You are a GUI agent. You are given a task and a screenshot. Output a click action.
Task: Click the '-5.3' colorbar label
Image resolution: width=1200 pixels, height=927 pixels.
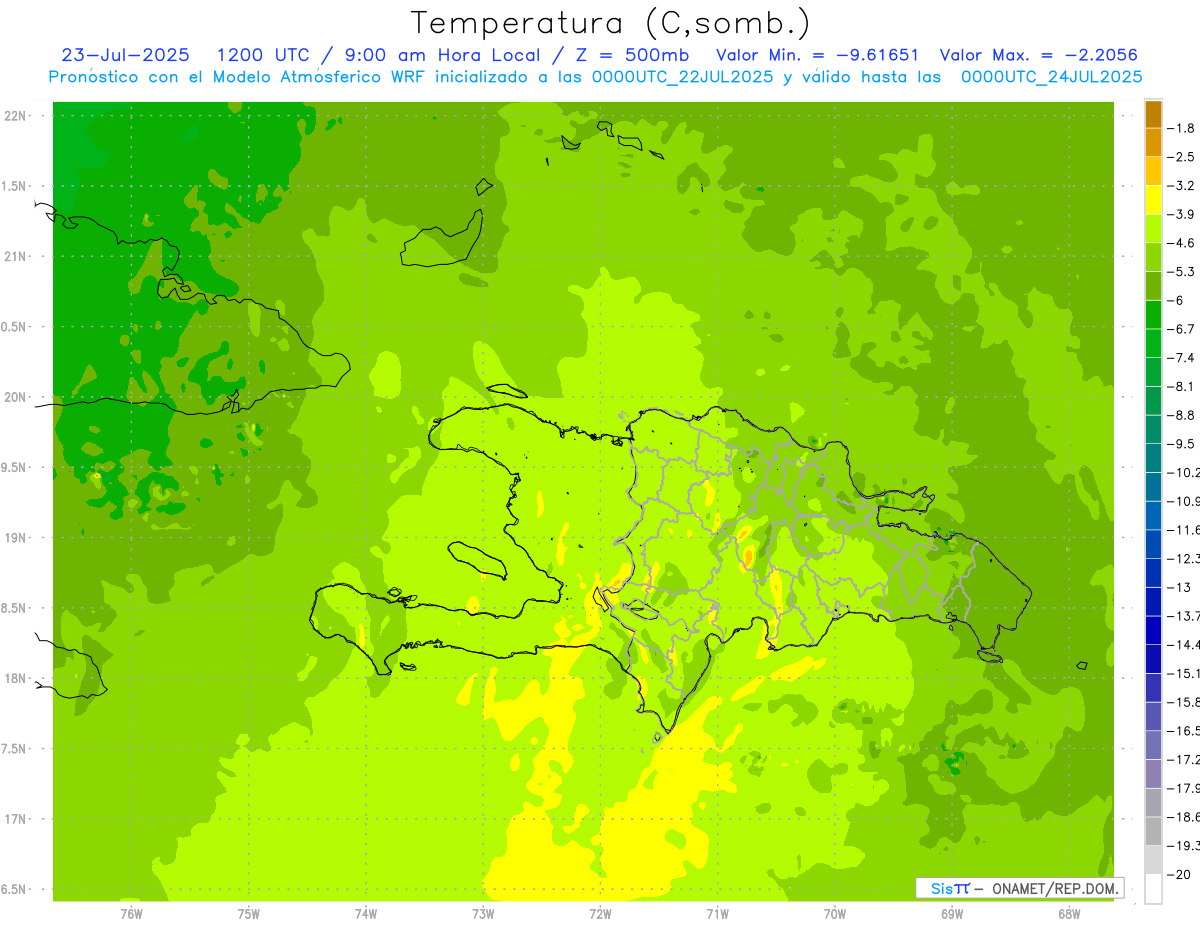pyautogui.click(x=1181, y=272)
